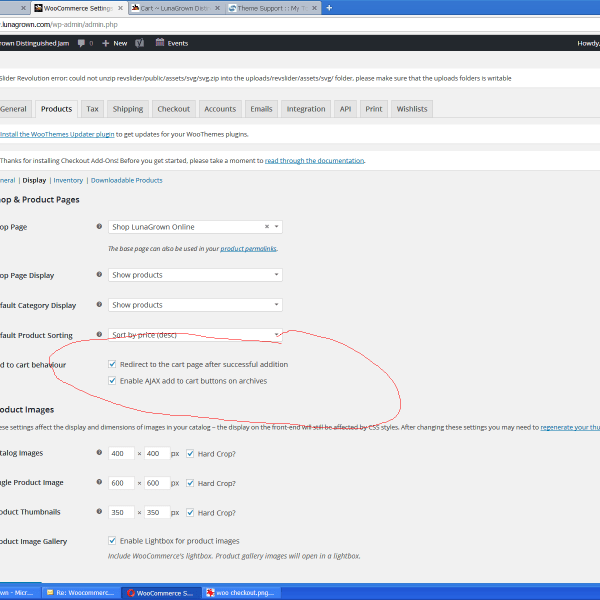The image size is (600, 600).
Task: Open the Shop Page dropdown
Action: click(x=195, y=227)
